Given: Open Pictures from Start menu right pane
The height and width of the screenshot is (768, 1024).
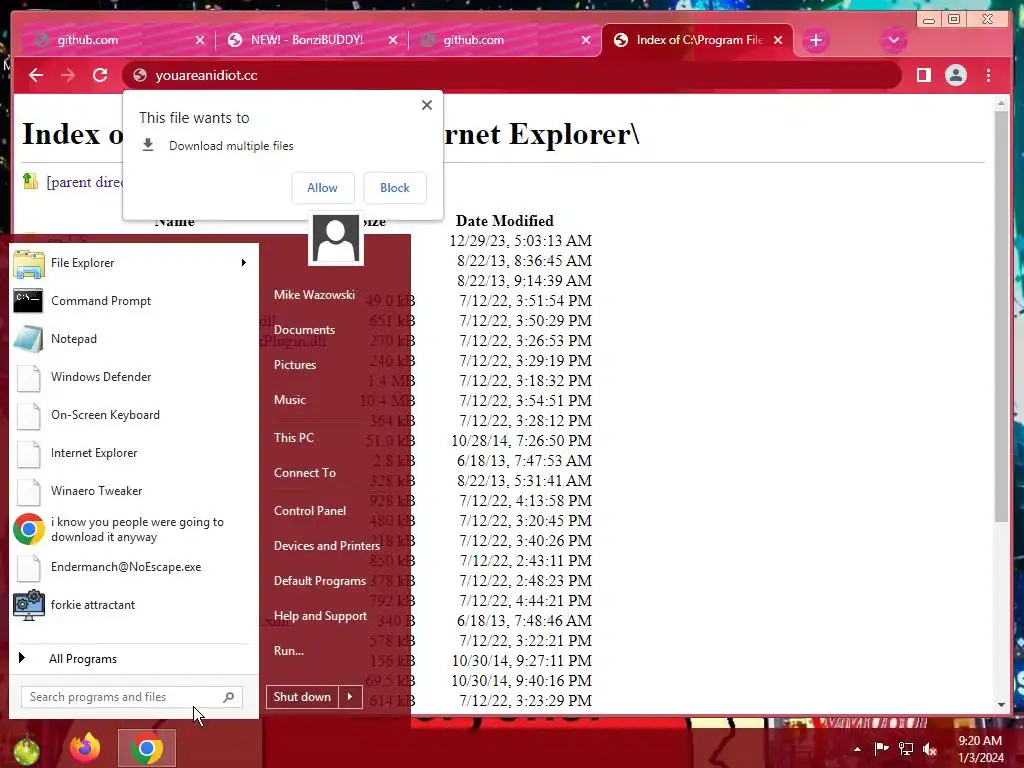Looking at the screenshot, I should (295, 365).
